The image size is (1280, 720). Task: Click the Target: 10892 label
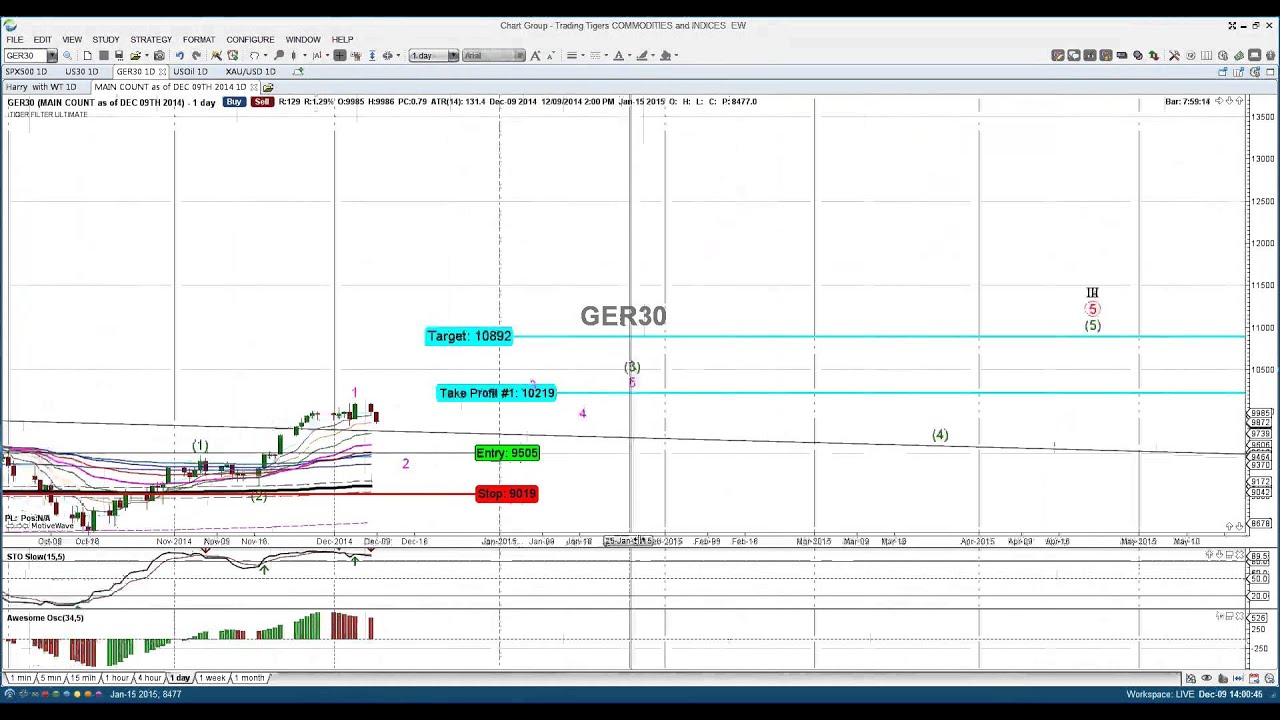[x=469, y=336]
